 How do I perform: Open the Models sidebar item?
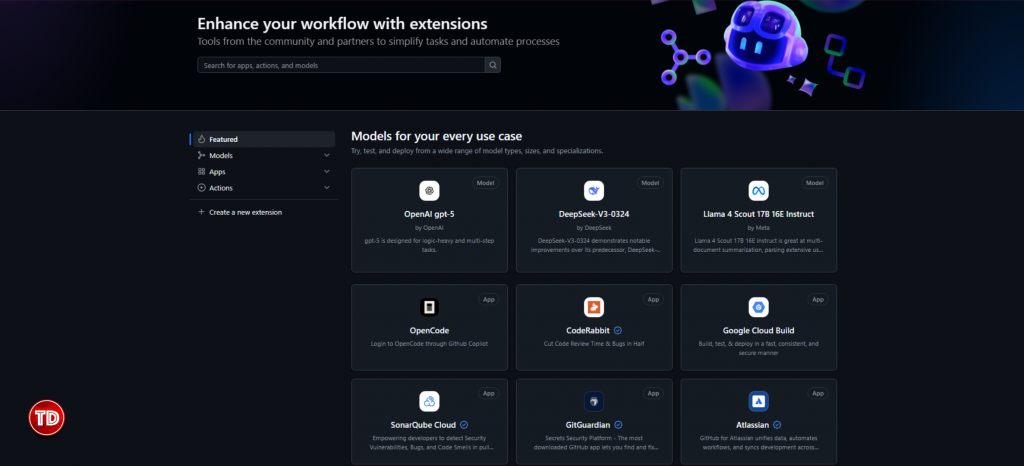click(x=264, y=155)
